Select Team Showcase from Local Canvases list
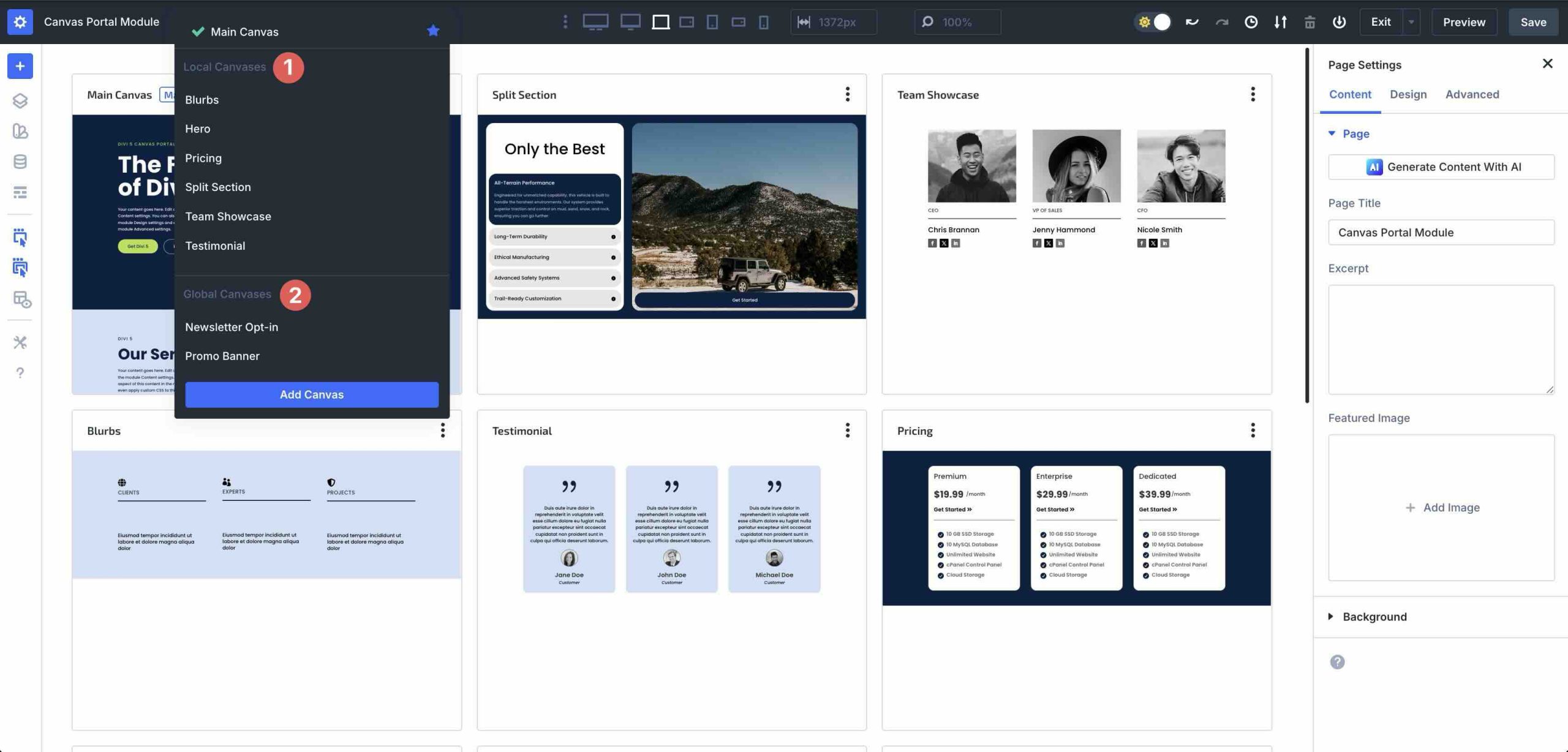The image size is (1568, 752). click(x=228, y=216)
